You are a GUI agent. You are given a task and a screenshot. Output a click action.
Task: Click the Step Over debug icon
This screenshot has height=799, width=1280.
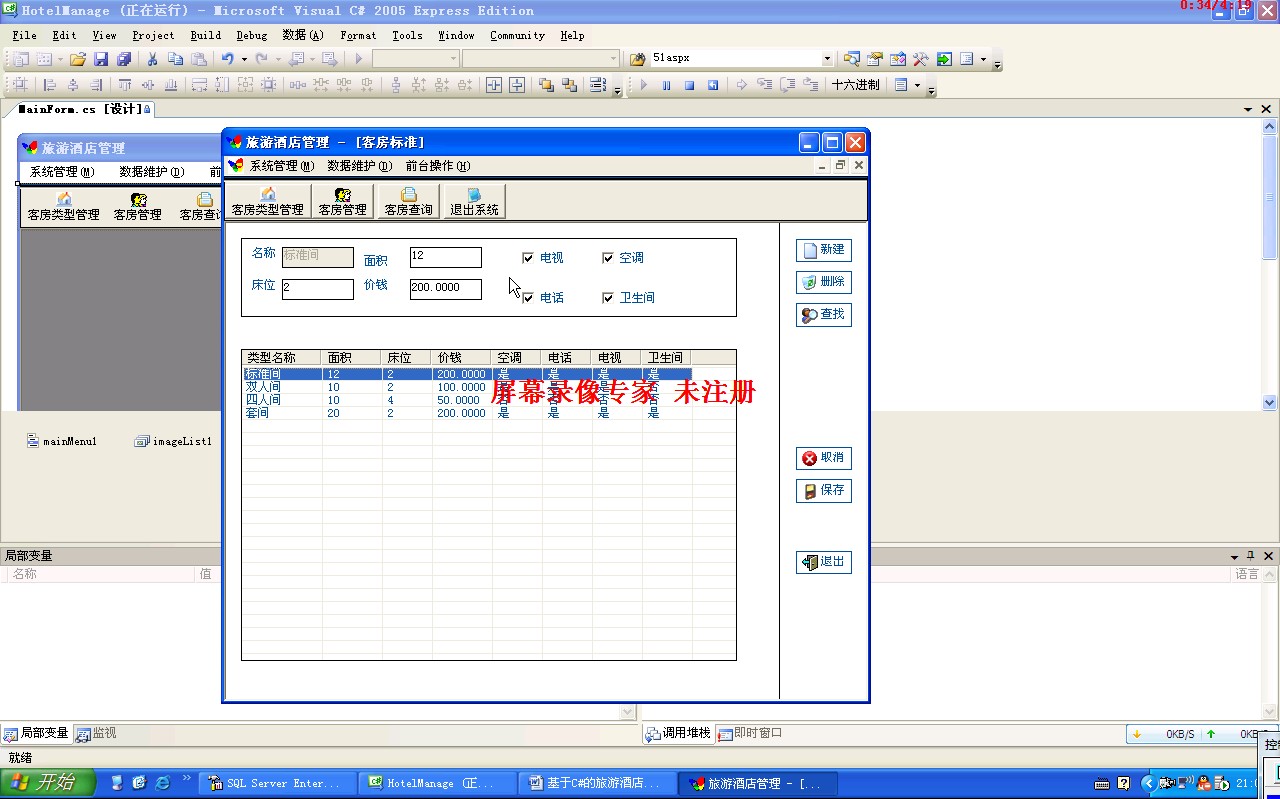787,85
